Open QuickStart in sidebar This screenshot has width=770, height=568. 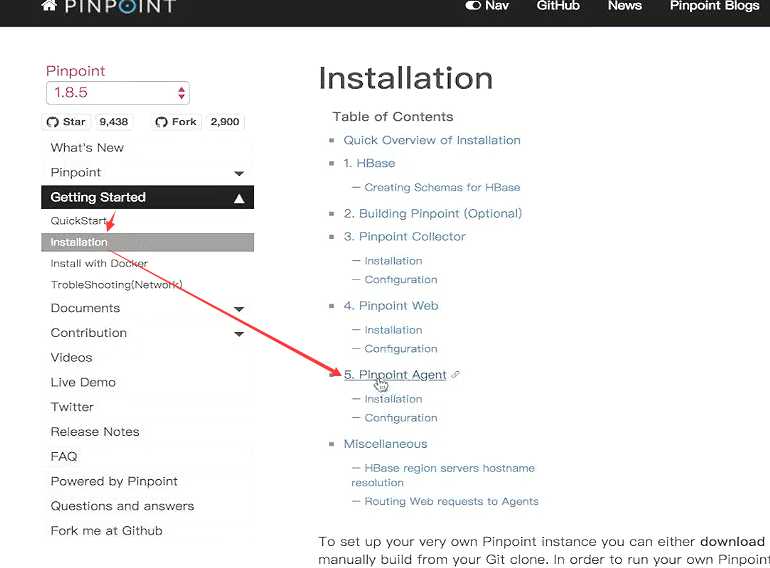[x=79, y=221]
